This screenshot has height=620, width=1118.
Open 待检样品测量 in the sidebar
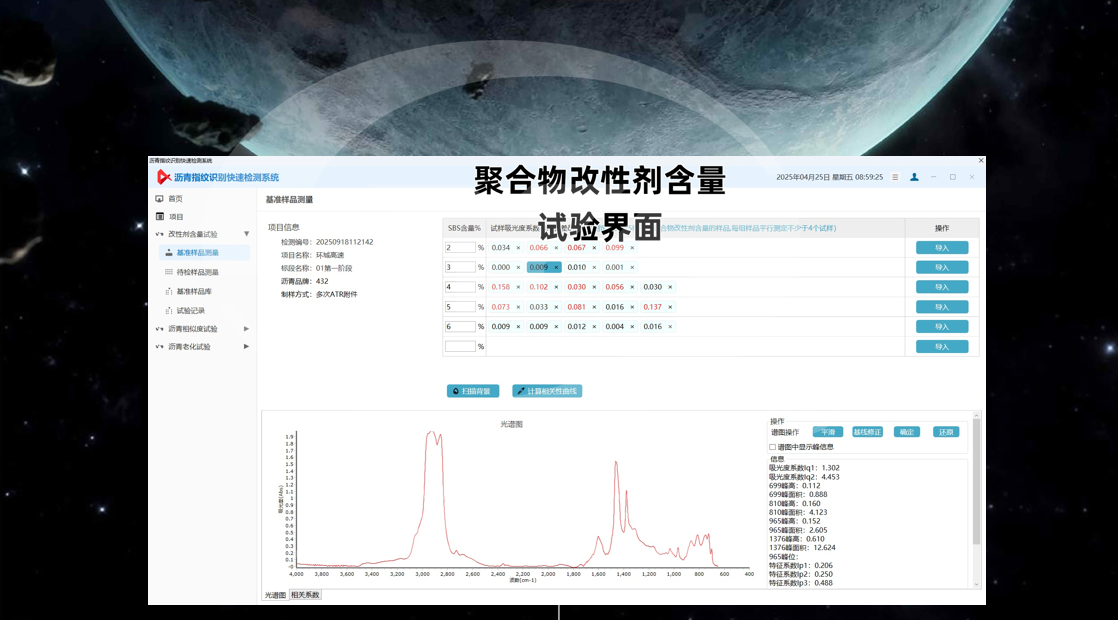[x=197, y=272]
